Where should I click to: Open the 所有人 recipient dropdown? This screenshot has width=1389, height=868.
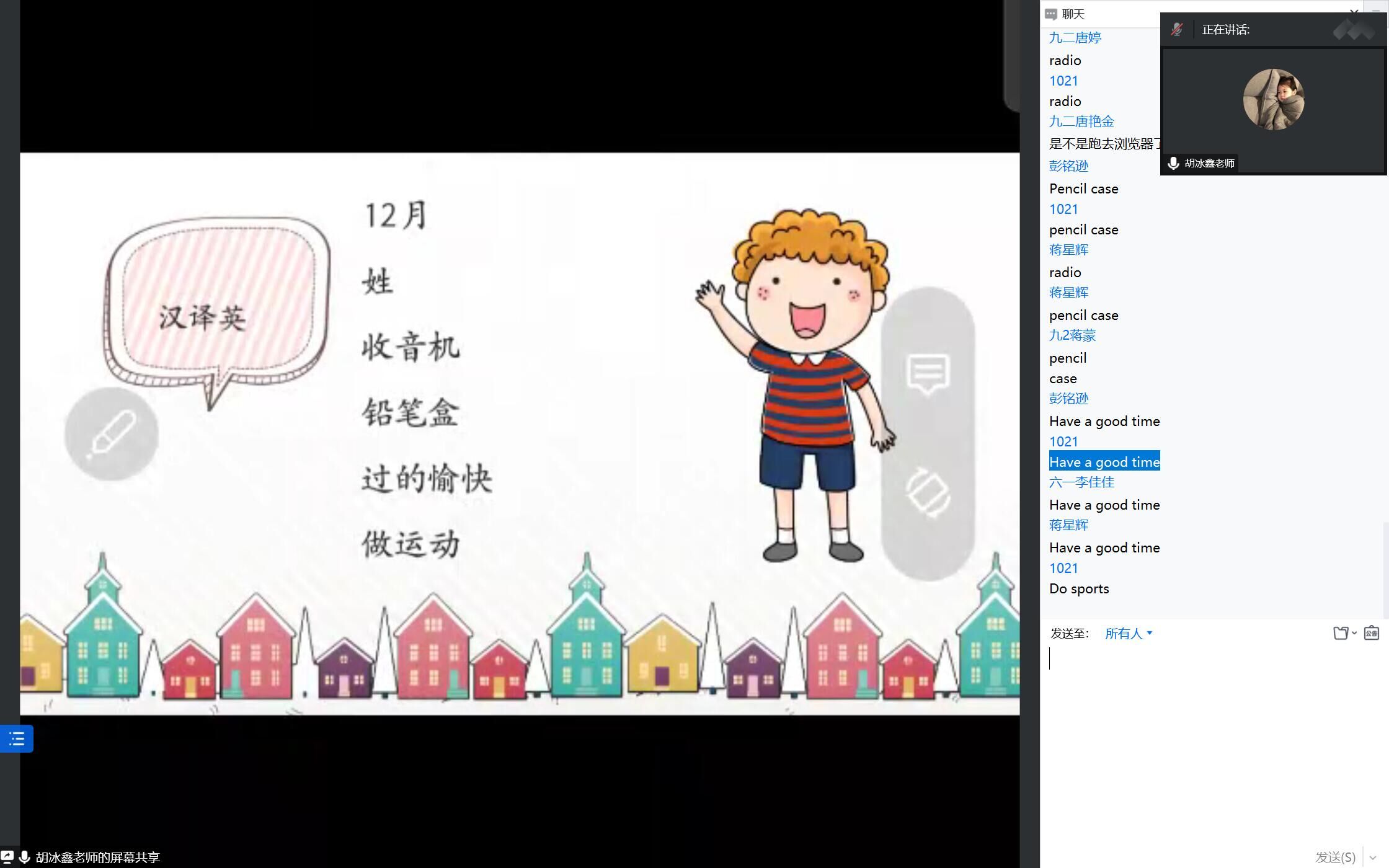[x=1128, y=633]
